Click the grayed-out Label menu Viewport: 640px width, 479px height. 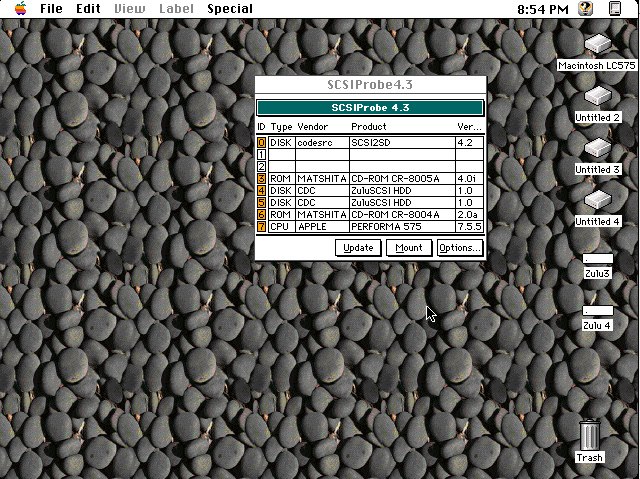[176, 9]
